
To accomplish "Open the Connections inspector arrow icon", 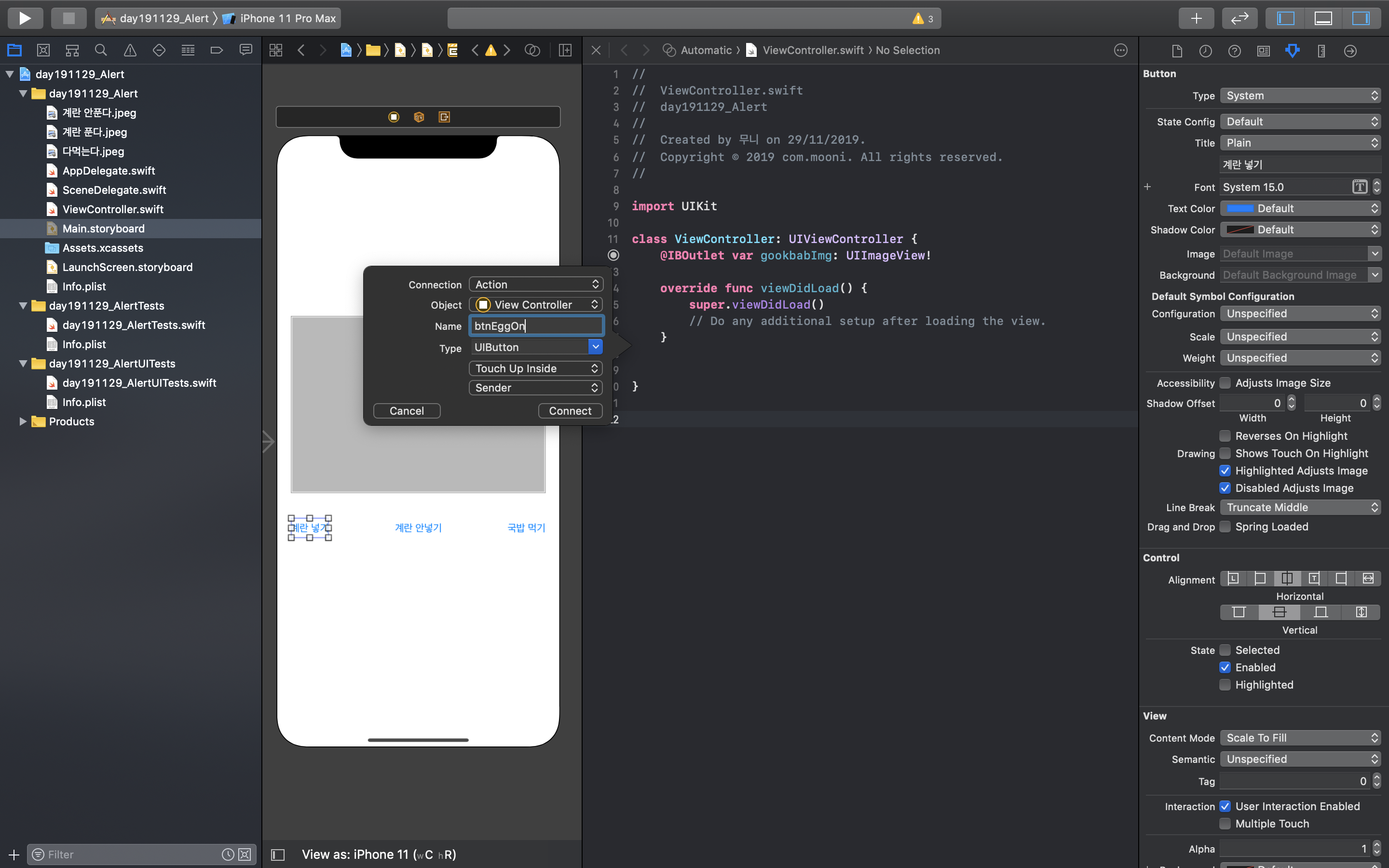I will coord(1350,51).
